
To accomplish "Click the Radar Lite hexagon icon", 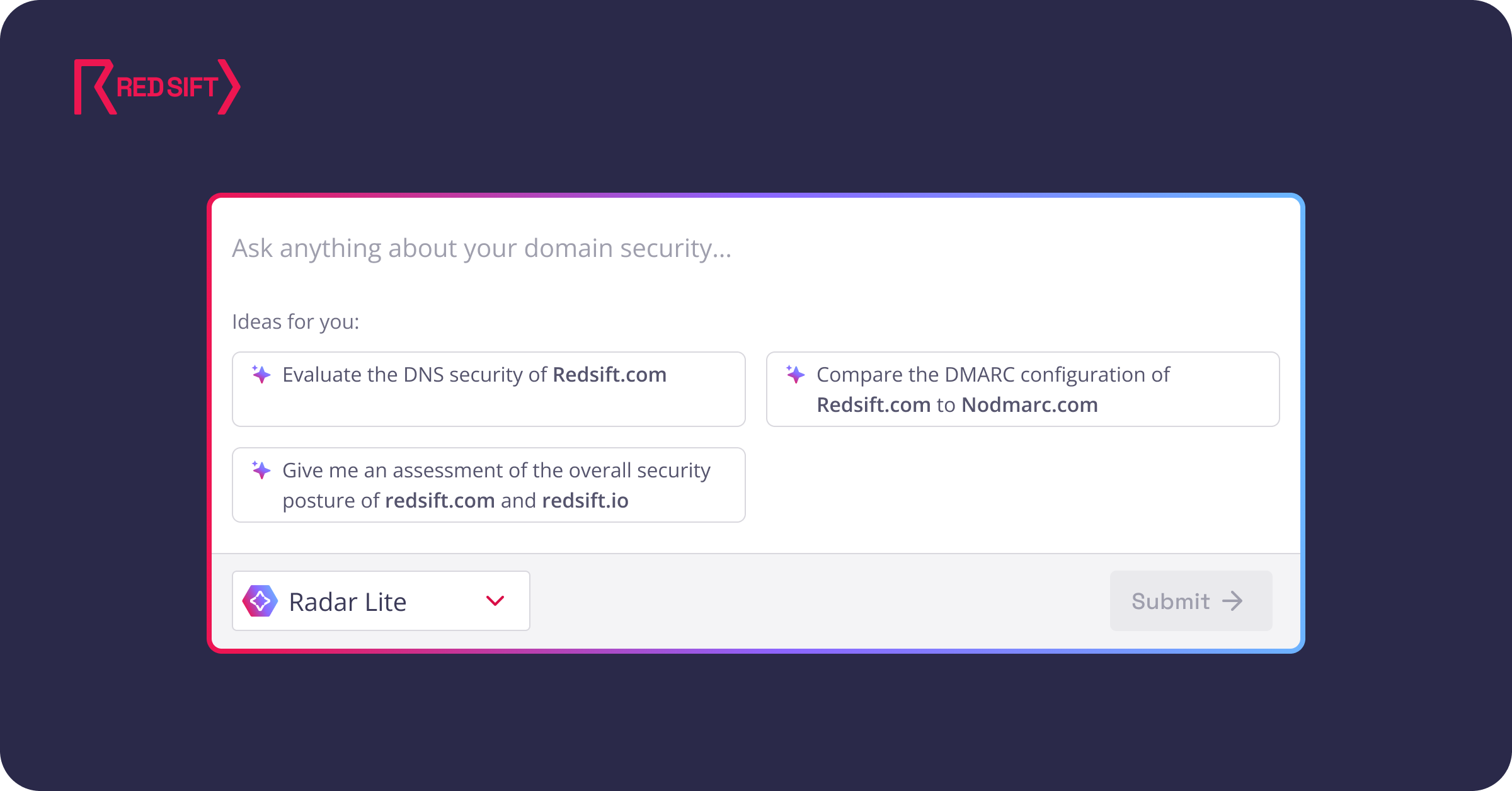I will [260, 601].
